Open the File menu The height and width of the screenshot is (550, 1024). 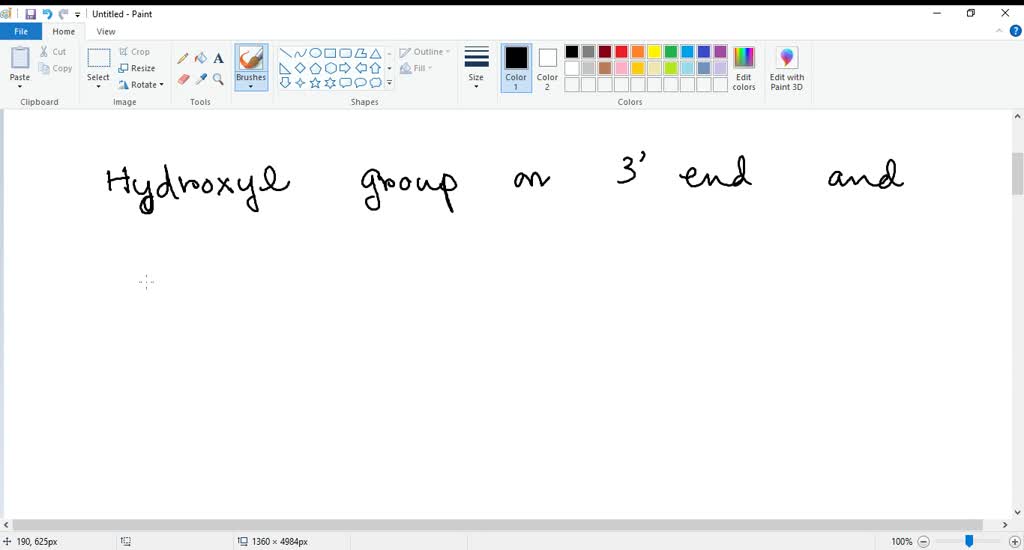click(x=20, y=32)
